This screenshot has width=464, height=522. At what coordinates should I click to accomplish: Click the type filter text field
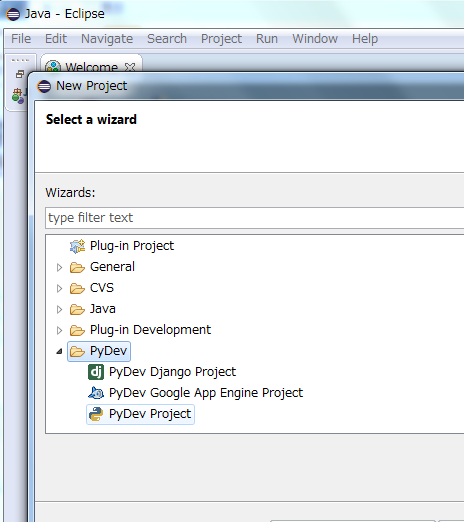pyautogui.click(x=255, y=218)
